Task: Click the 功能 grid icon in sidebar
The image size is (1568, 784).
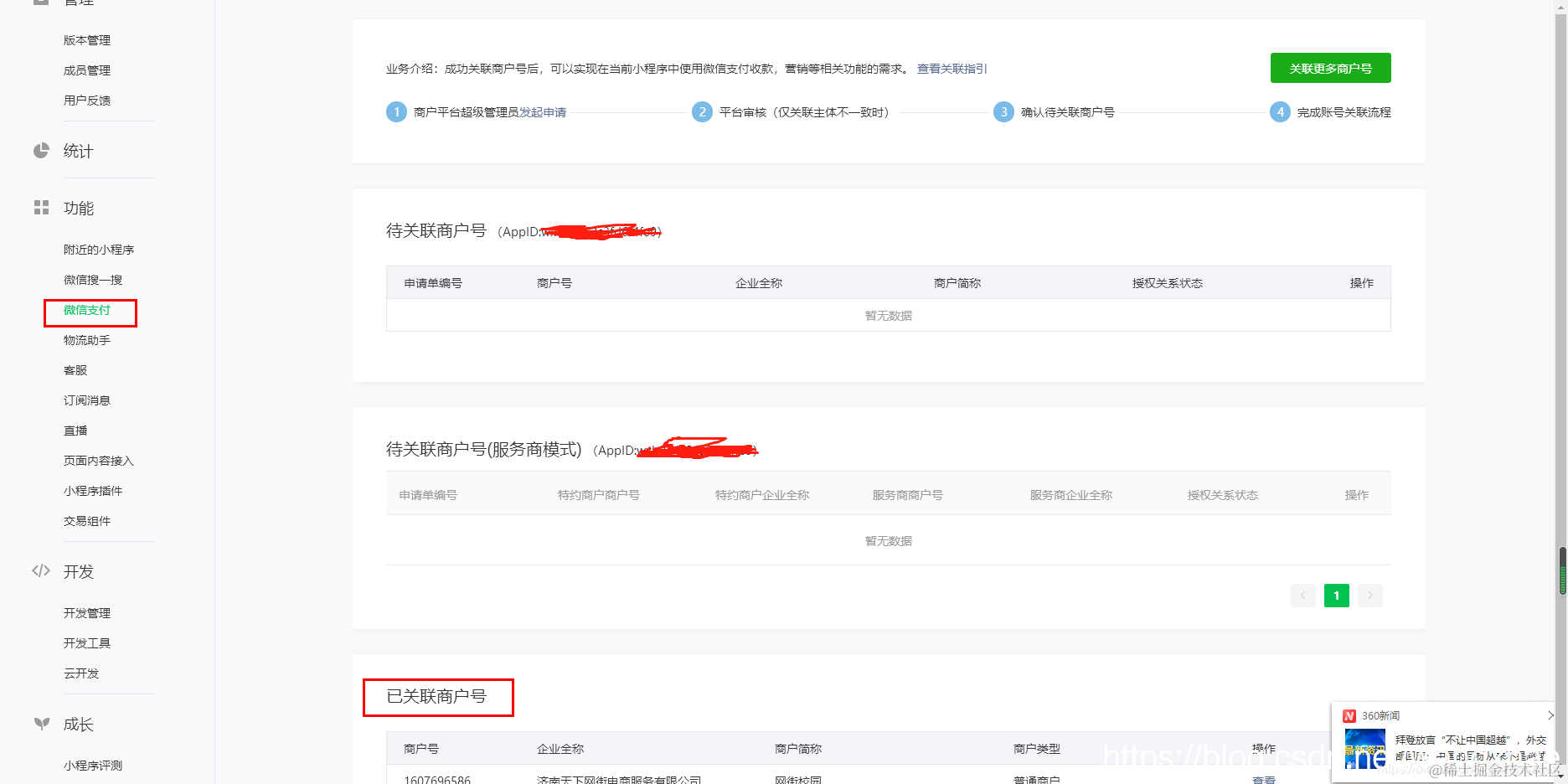Action: click(41, 208)
